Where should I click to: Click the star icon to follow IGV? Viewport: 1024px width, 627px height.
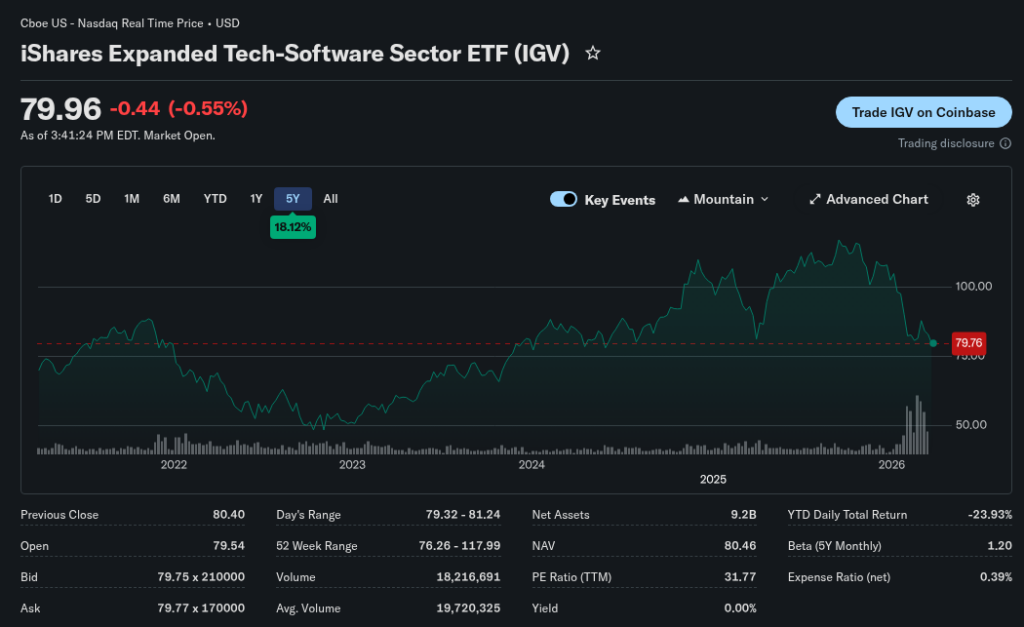coord(593,53)
